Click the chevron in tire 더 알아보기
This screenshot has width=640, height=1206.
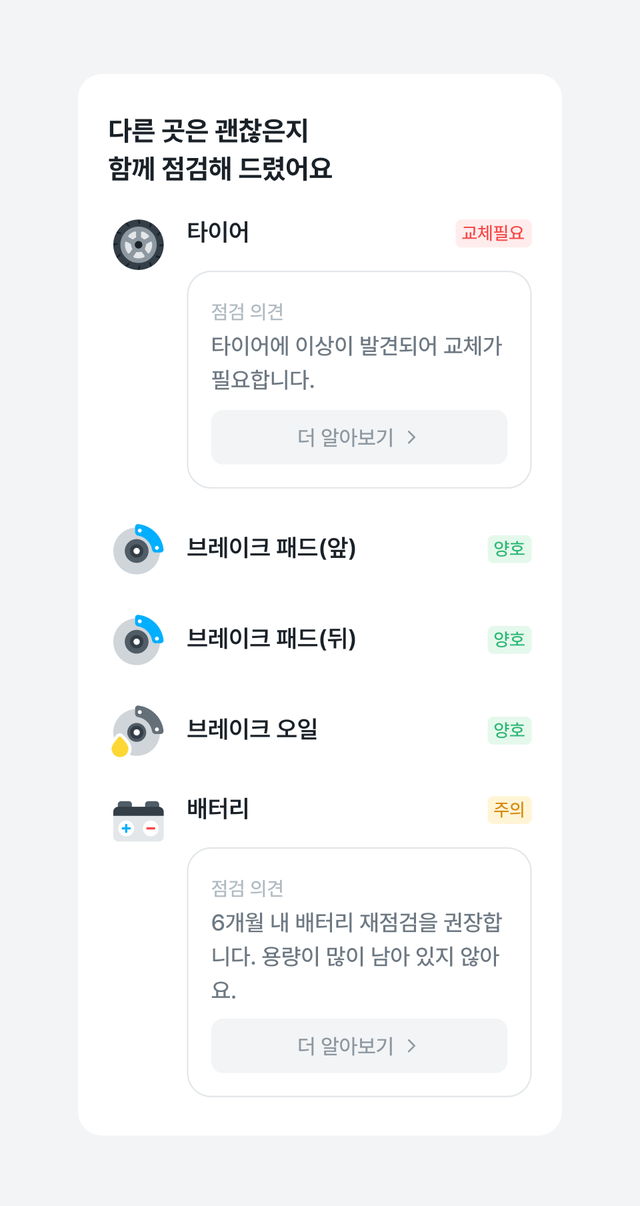click(412, 437)
